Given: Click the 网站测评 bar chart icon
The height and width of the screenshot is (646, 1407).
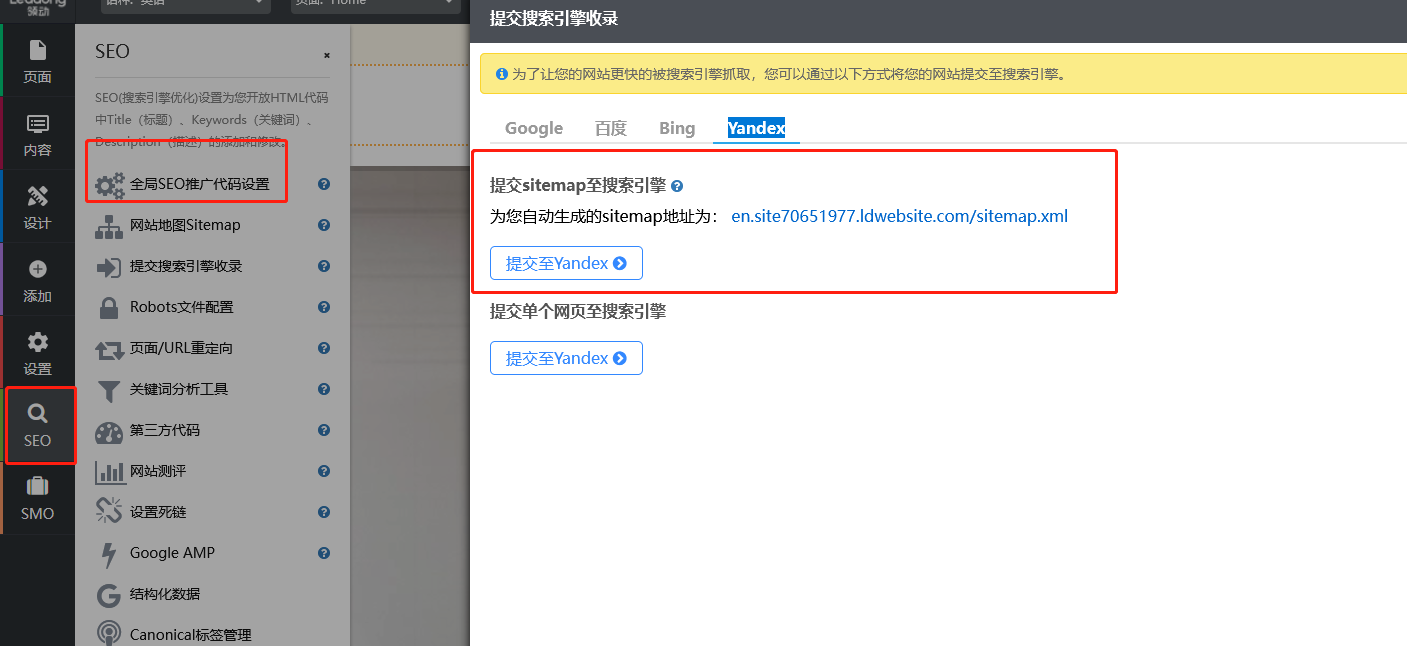Looking at the screenshot, I should [x=108, y=470].
